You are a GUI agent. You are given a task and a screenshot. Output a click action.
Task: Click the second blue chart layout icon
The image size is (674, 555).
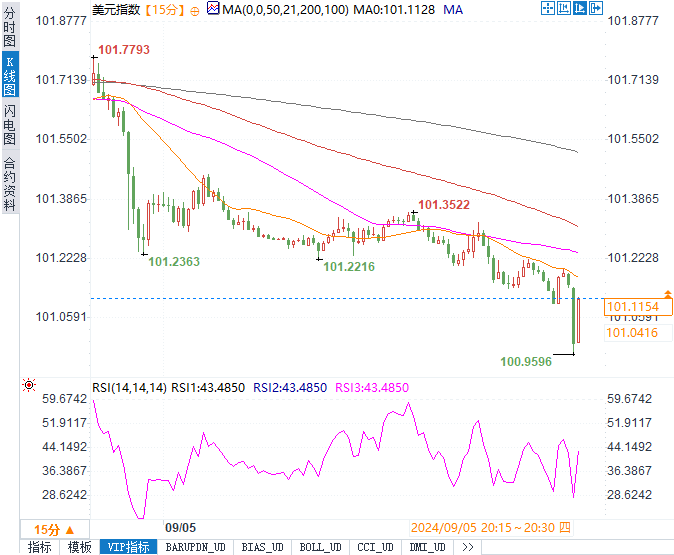tap(564, 8)
